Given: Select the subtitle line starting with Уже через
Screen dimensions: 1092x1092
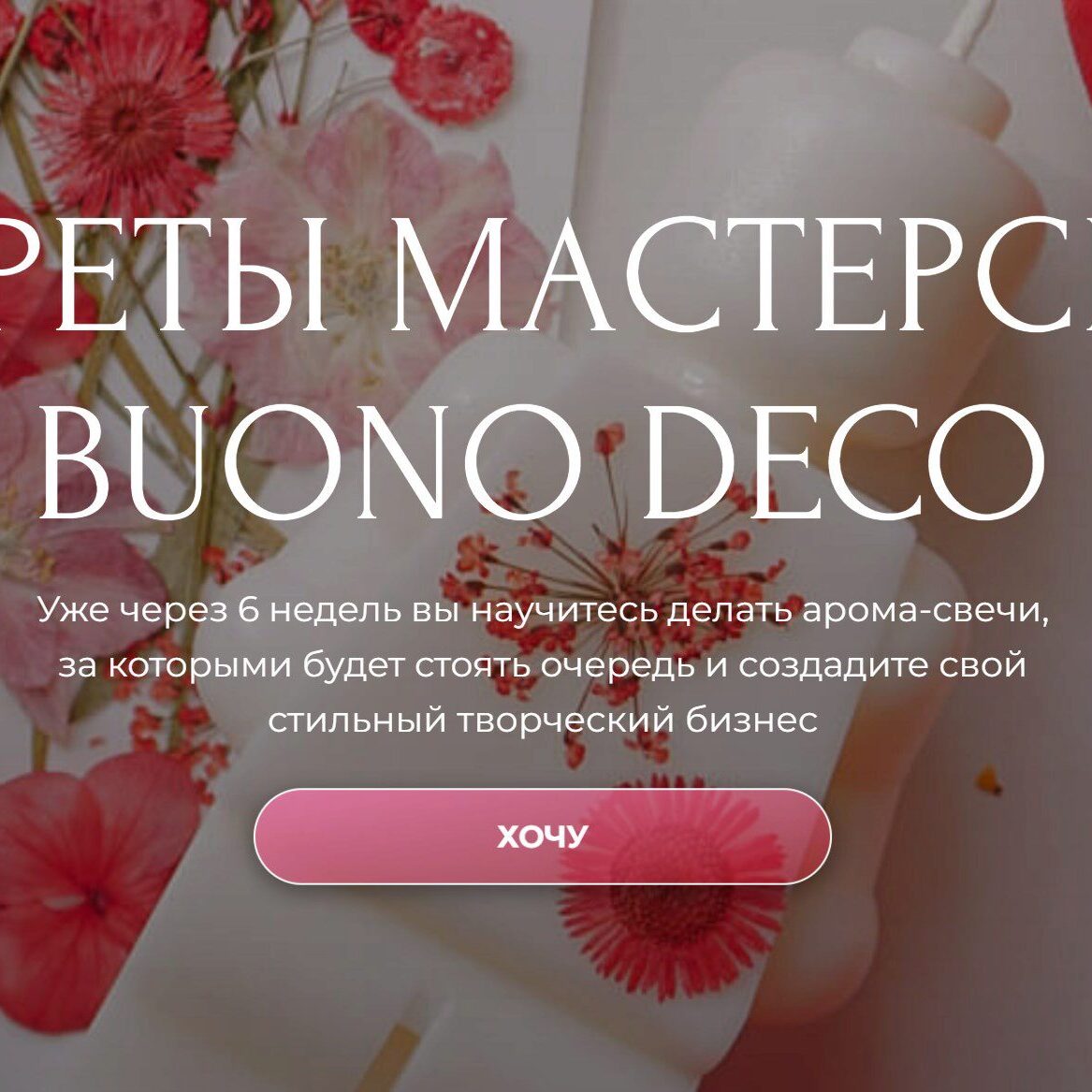Looking at the screenshot, I should coord(543,610).
